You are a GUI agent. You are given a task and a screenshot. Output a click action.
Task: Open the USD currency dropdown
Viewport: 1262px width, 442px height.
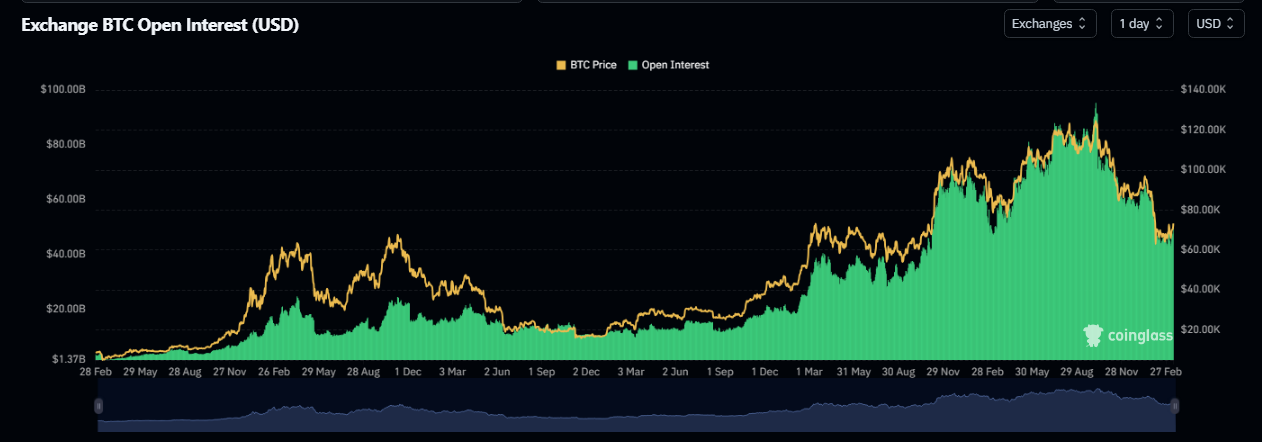pyautogui.click(x=1215, y=23)
